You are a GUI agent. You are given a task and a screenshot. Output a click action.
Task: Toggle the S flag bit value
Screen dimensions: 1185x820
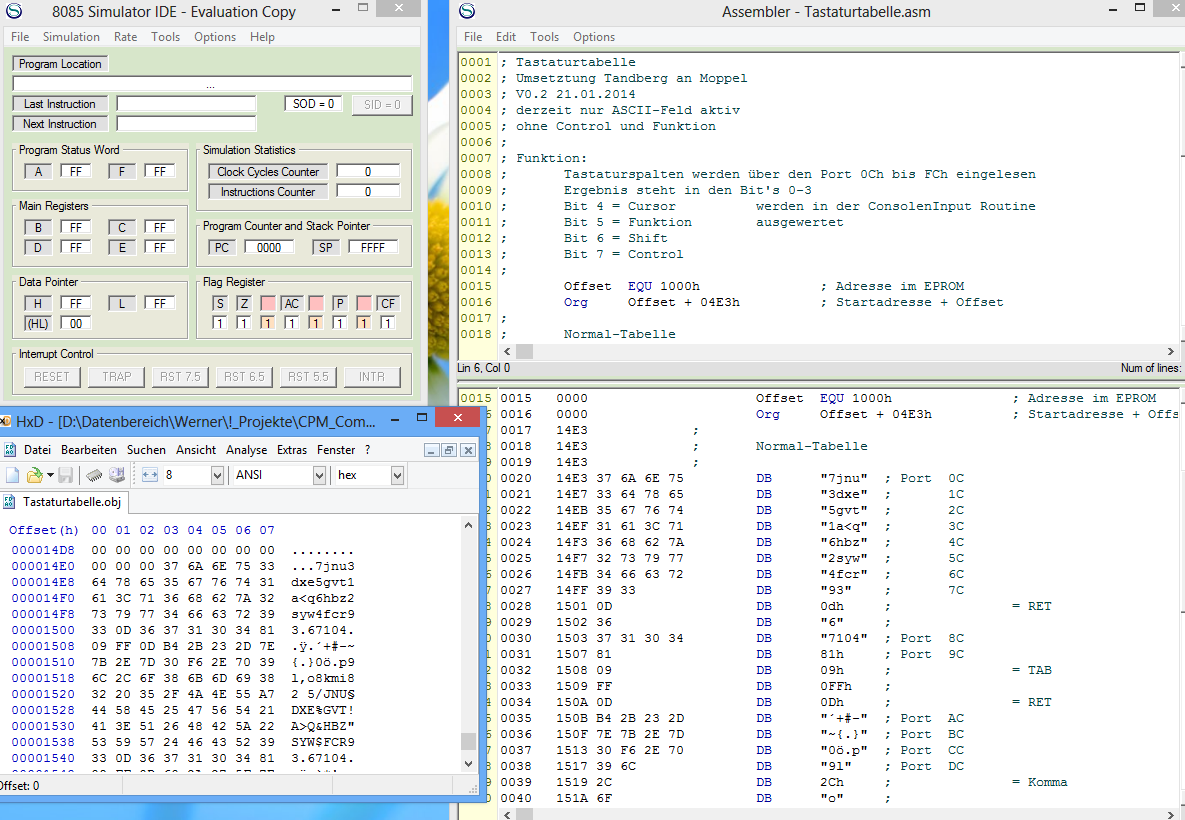219,323
